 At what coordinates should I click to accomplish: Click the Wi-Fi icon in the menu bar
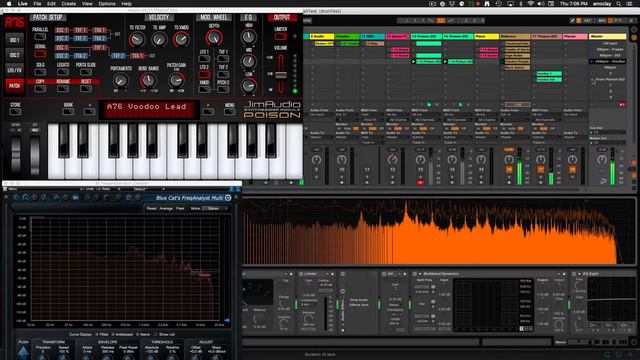point(531,4)
